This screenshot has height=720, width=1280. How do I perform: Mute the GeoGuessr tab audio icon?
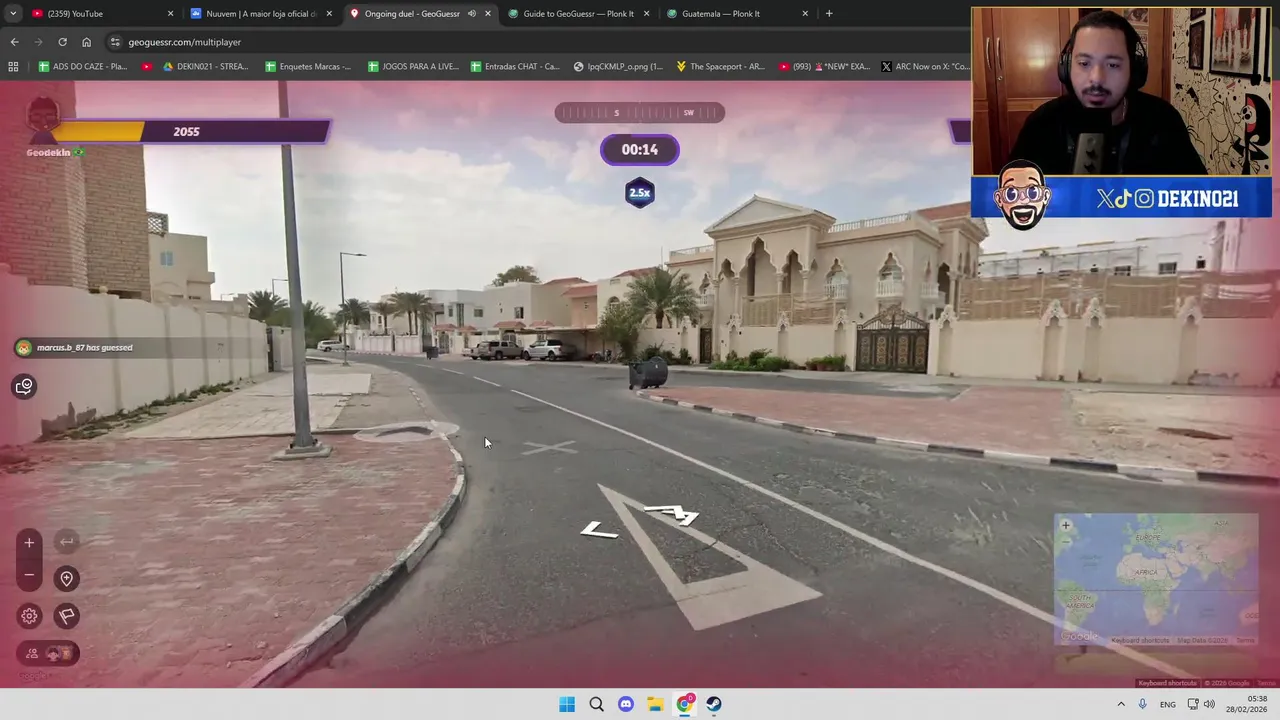click(471, 14)
